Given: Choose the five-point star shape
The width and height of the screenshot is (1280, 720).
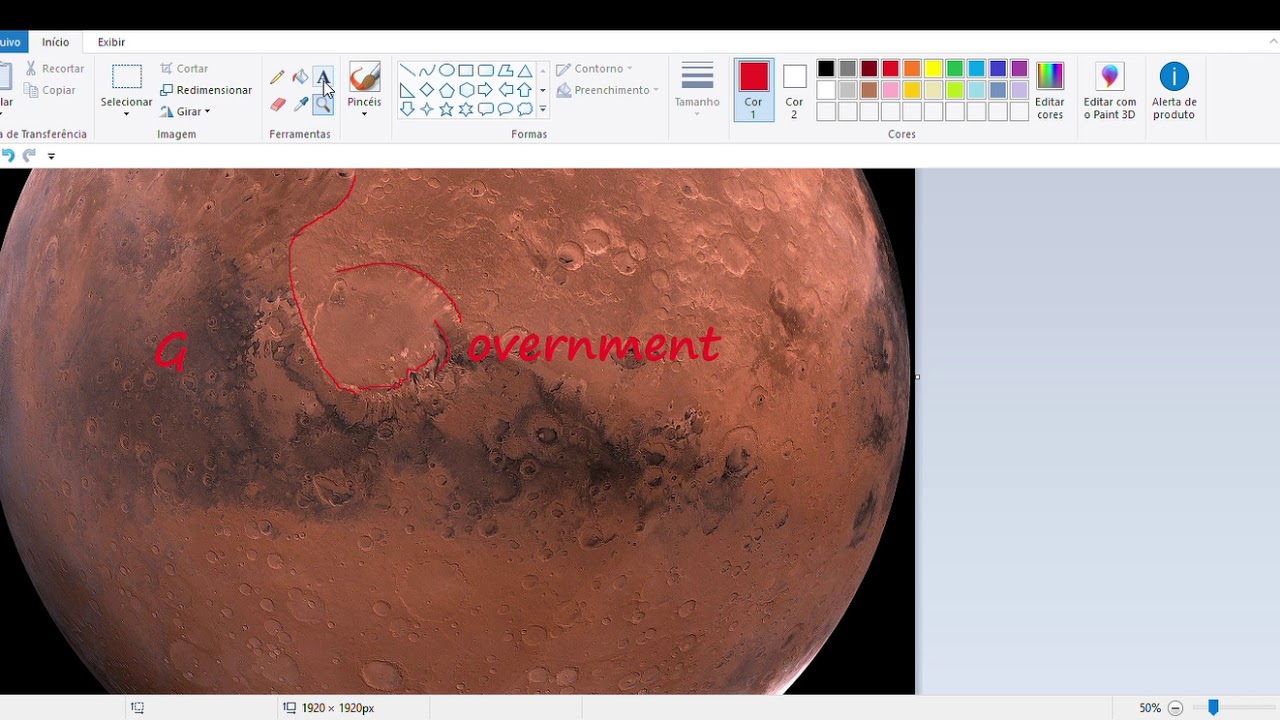Looking at the screenshot, I should tap(446, 109).
